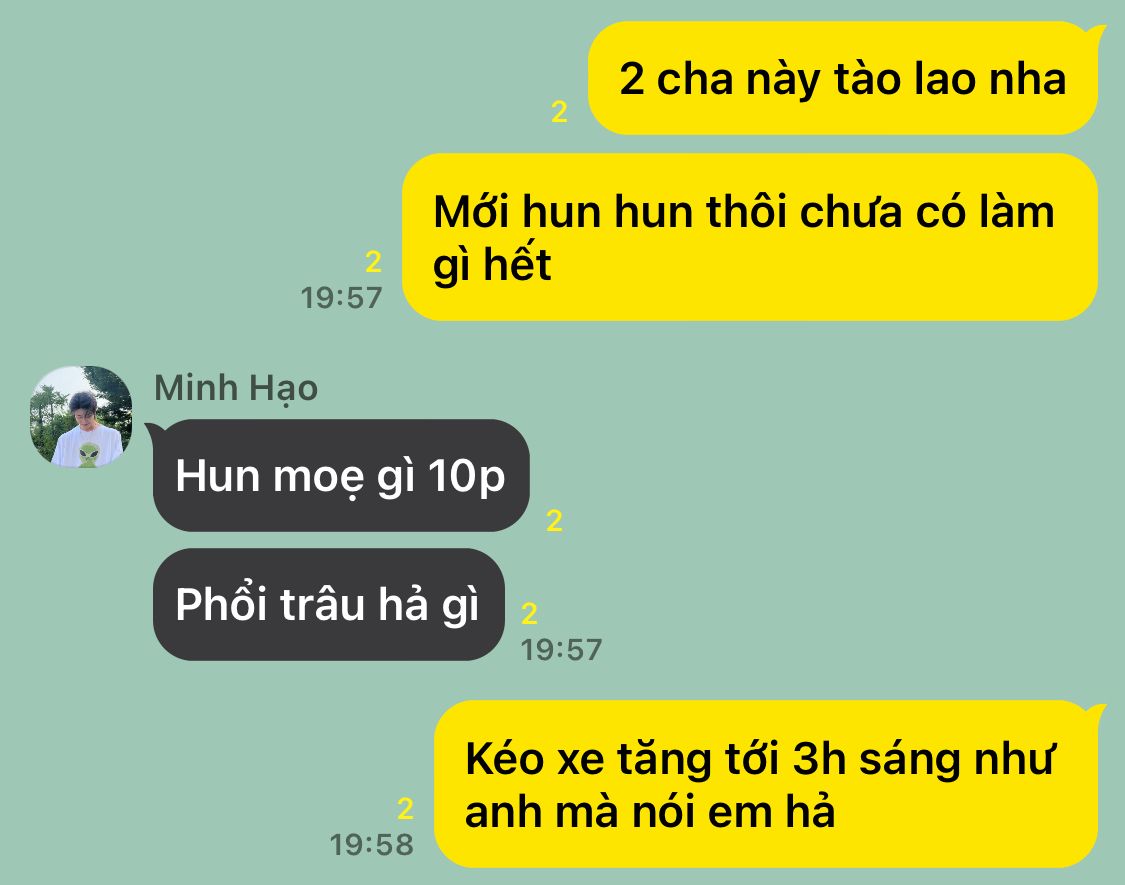Open Minh Hạo's profile picture
This screenshot has width=1125, height=885.
pyautogui.click(x=81, y=416)
